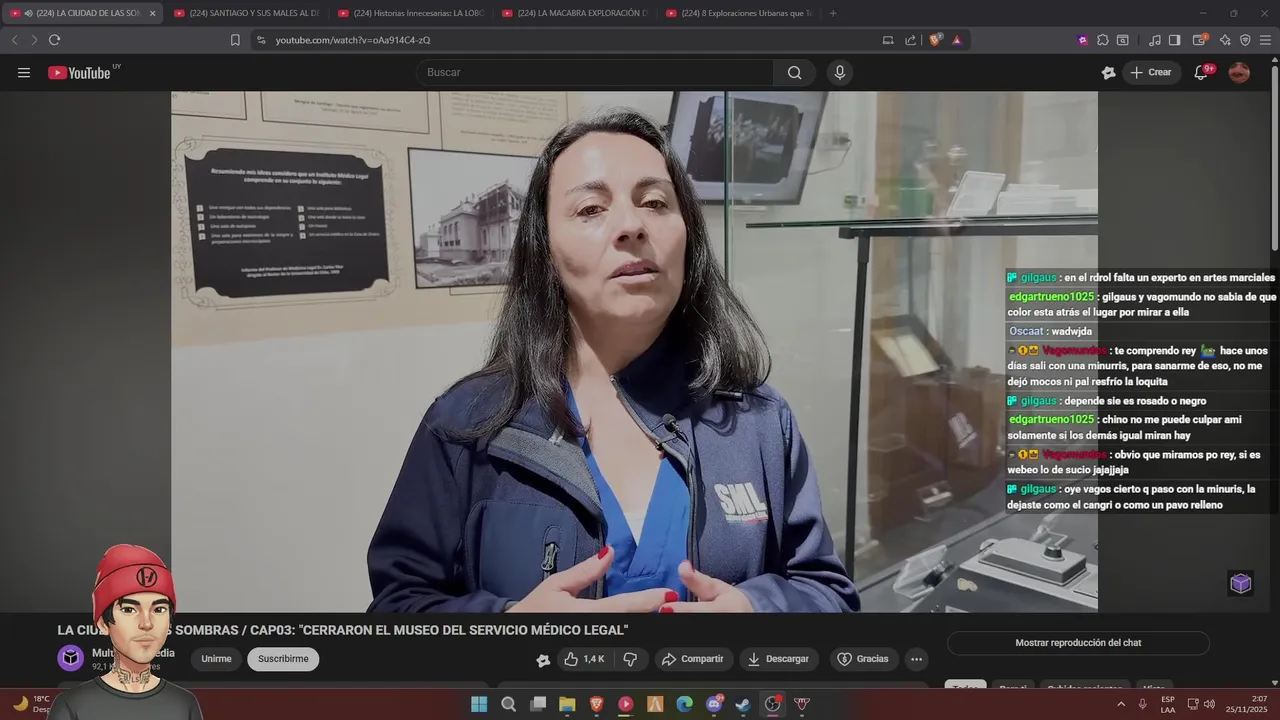Dislike the video with thumbs down

630,659
